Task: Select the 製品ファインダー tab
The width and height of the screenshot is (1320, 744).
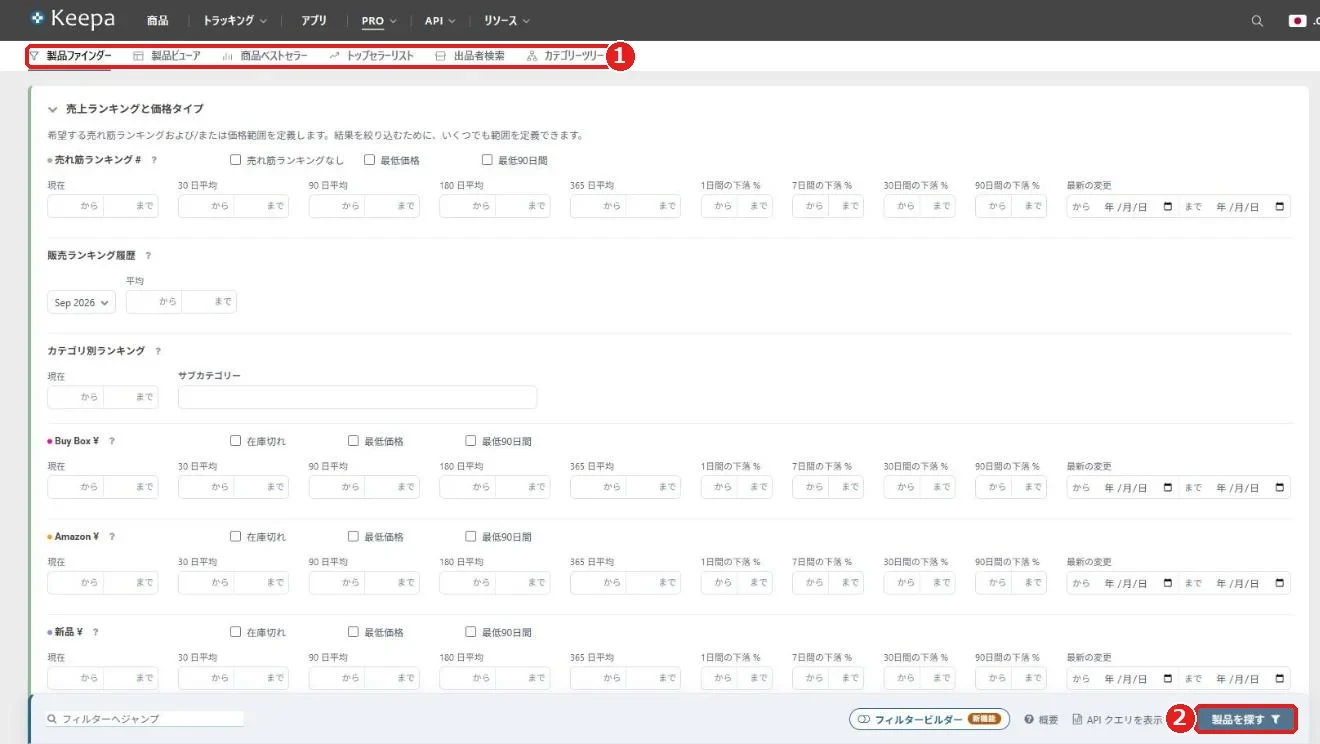Action: click(x=70, y=56)
